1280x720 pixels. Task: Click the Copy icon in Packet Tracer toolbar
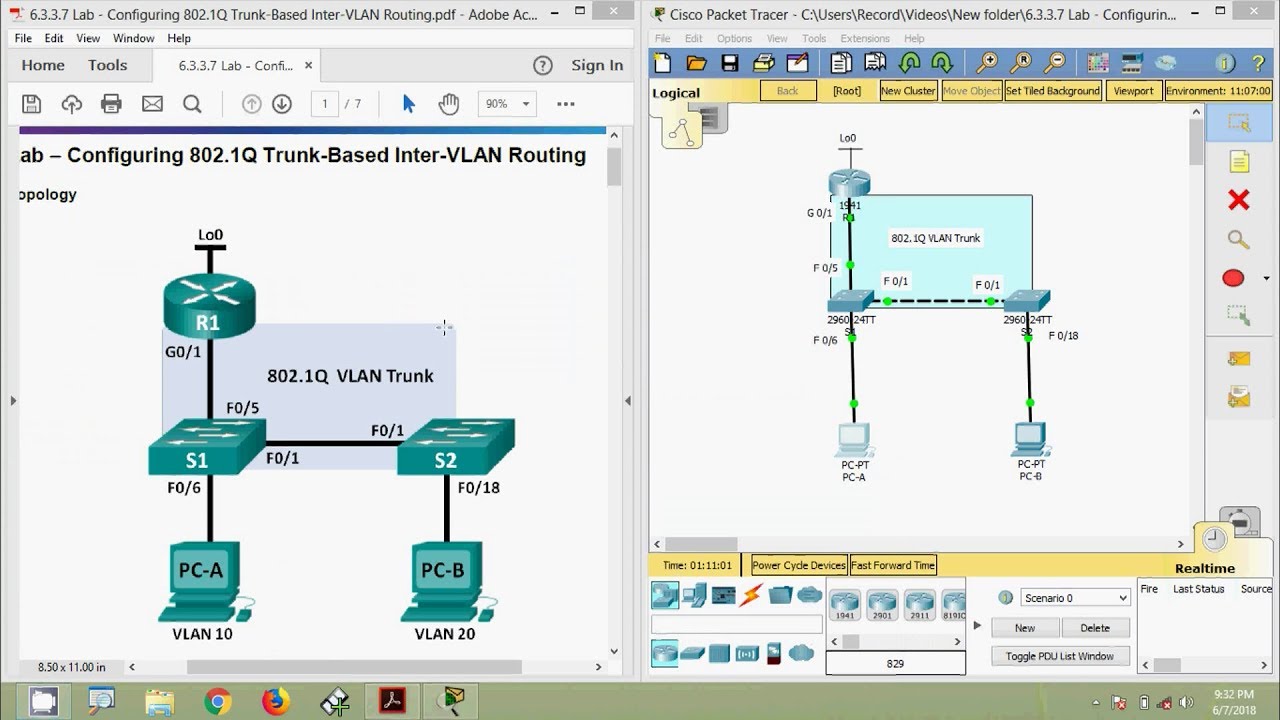841,63
